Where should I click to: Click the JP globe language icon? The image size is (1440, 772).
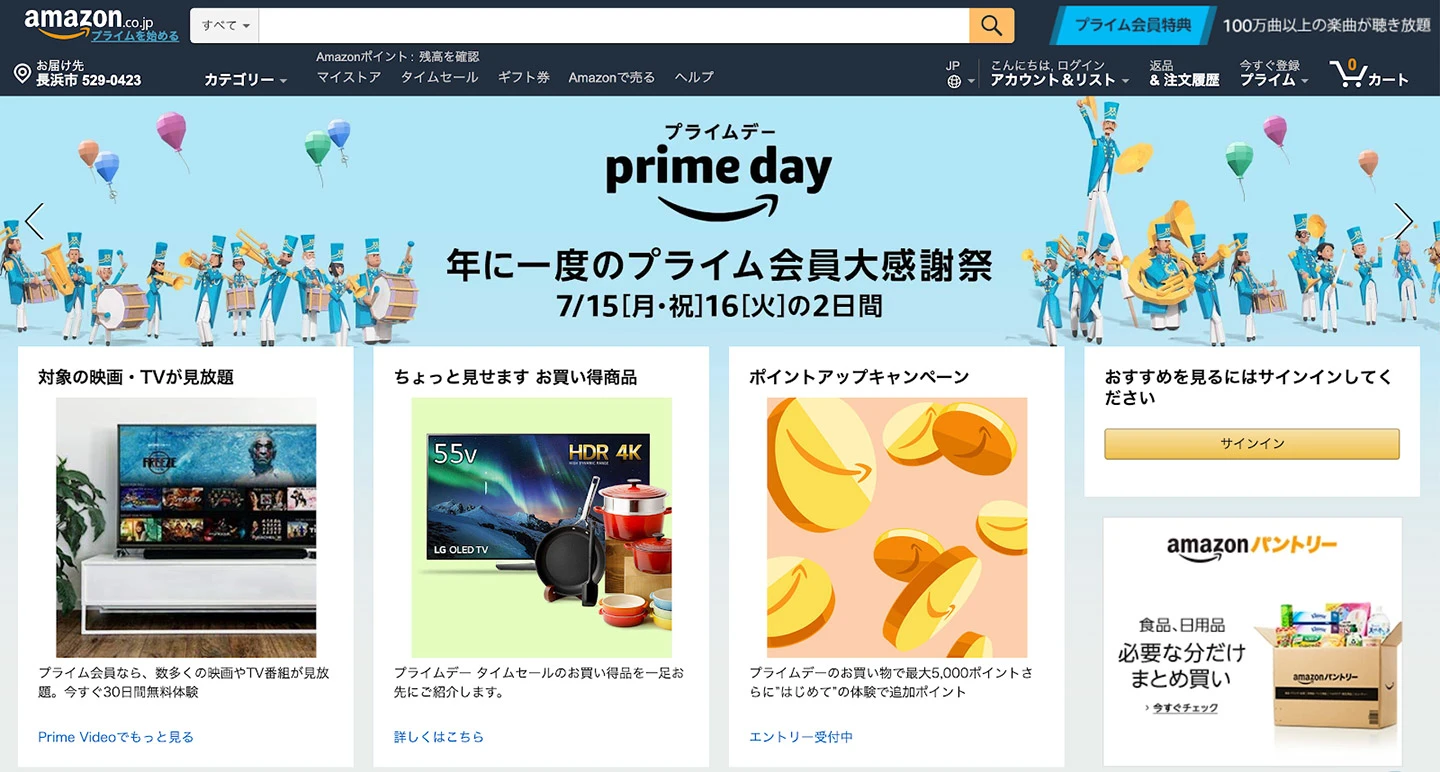coord(954,81)
